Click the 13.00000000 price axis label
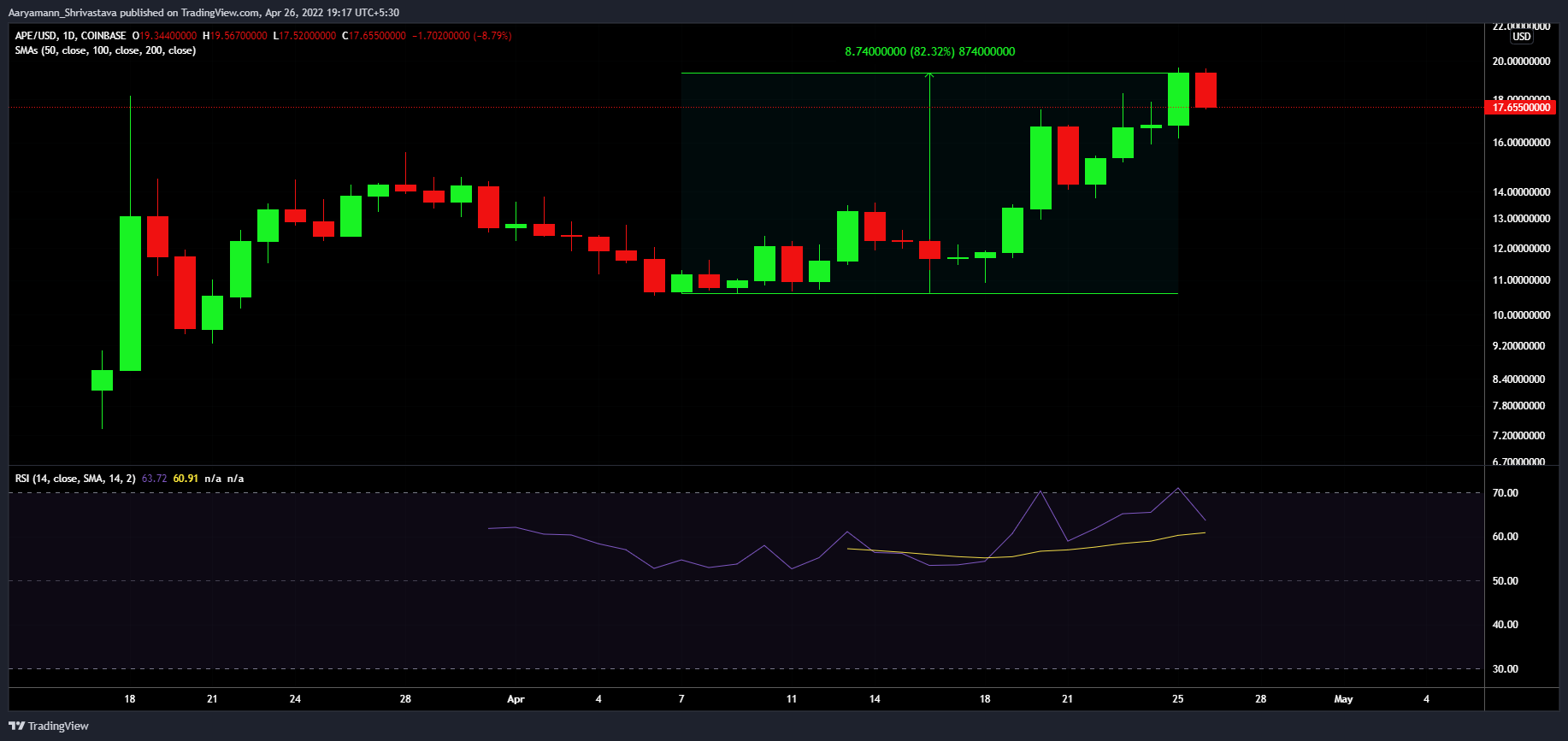 [1521, 219]
